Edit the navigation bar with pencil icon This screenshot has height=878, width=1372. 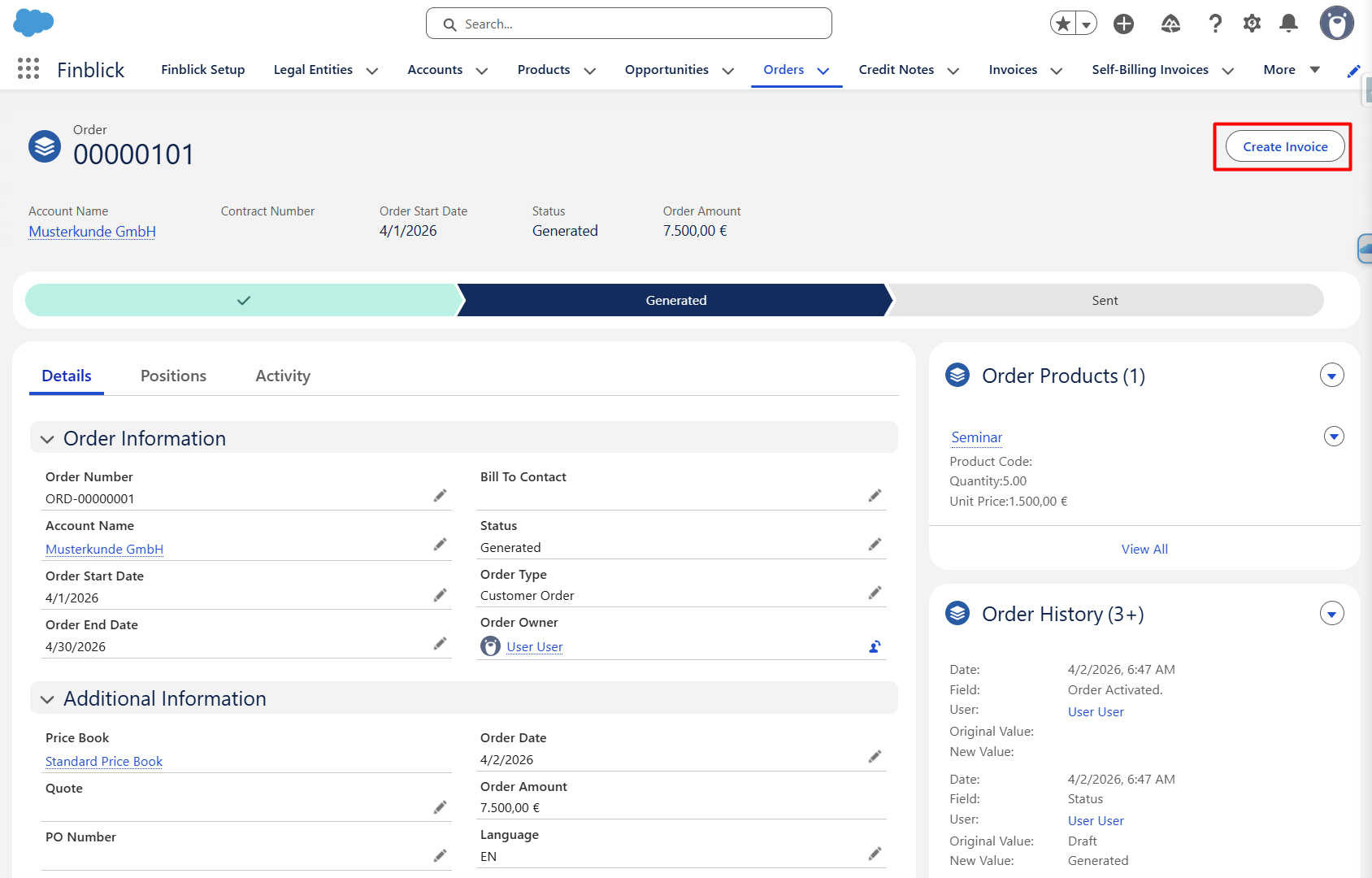coord(1353,71)
